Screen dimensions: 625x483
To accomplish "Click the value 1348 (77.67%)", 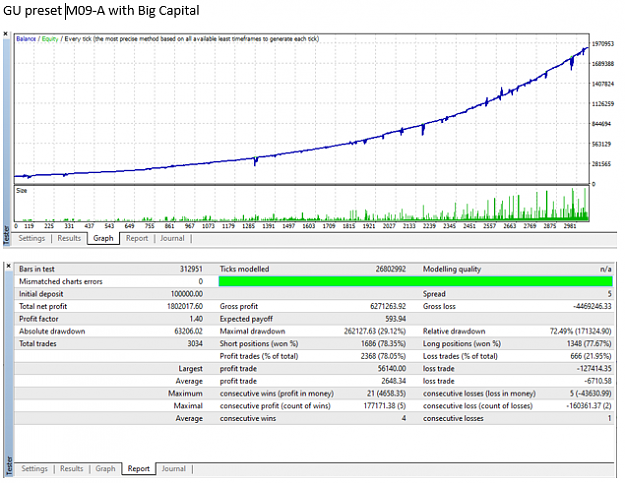I will tap(589, 344).
